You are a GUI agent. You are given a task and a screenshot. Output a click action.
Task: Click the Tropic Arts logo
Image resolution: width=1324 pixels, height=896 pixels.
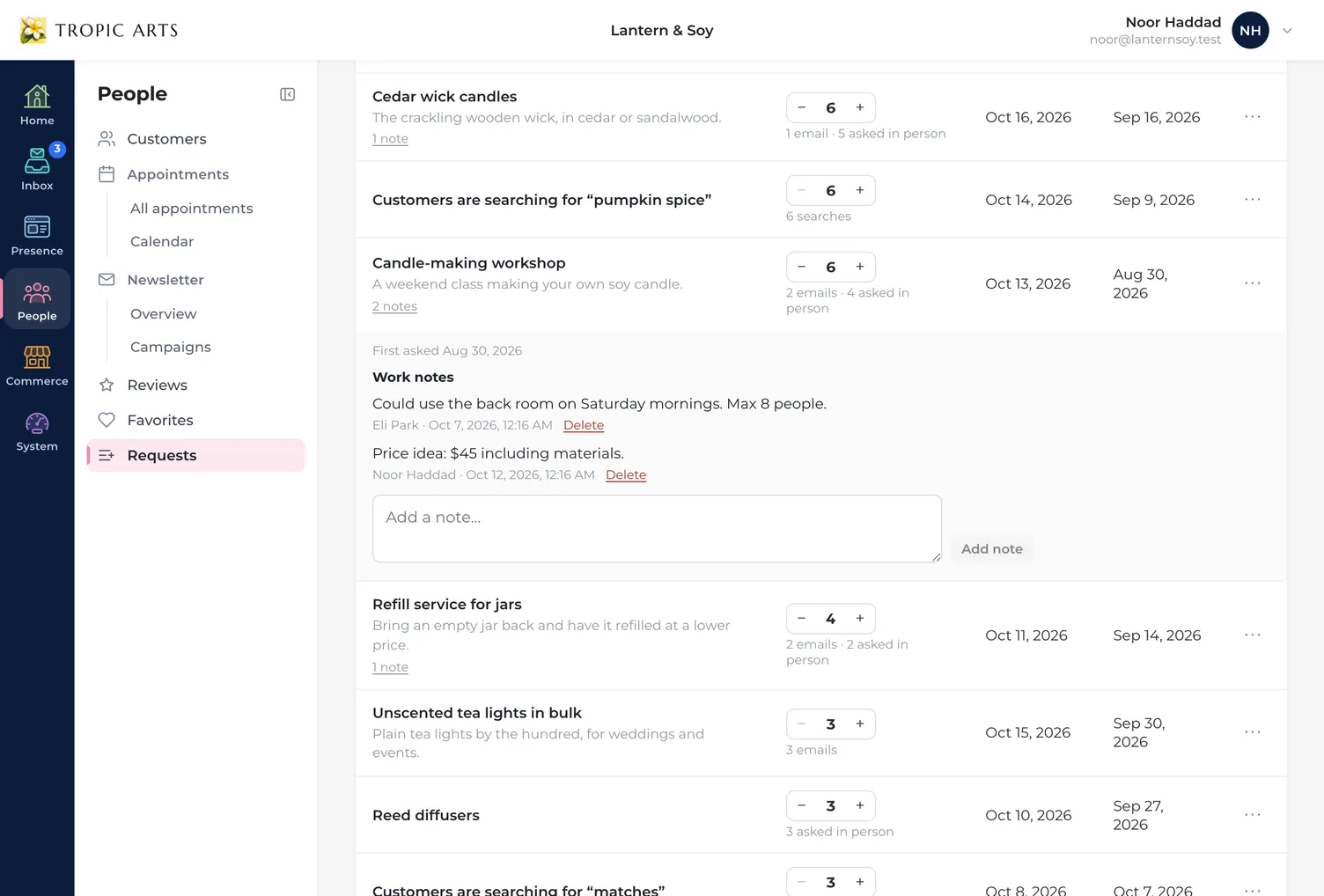pyautogui.click(x=99, y=30)
